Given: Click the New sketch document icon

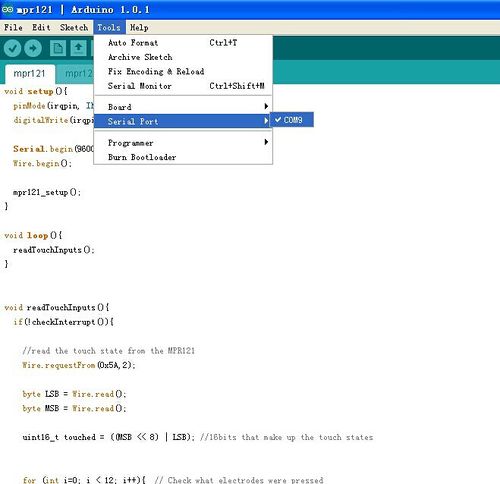Looking at the screenshot, I should point(58,48).
